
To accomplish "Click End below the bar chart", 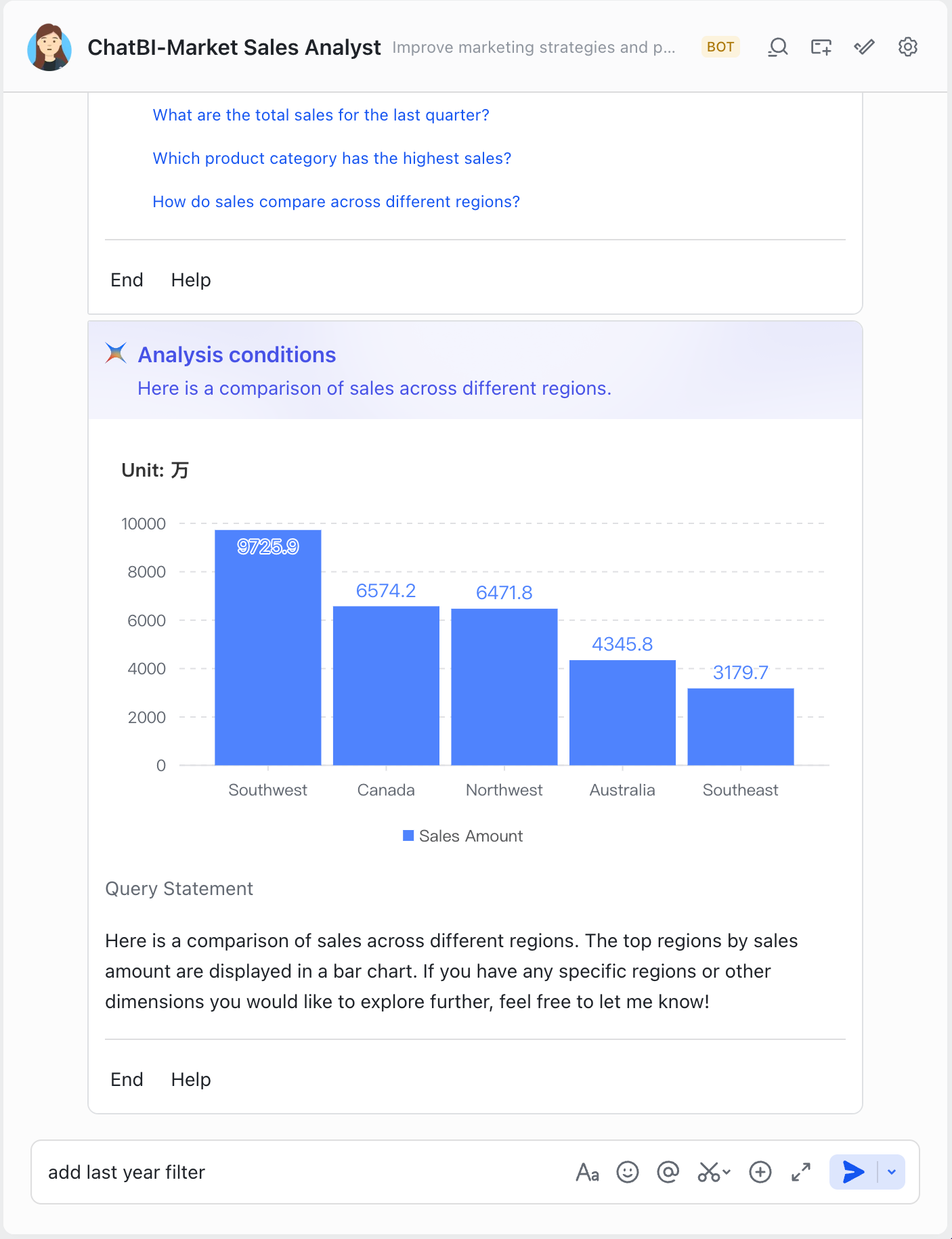I will [x=127, y=1079].
